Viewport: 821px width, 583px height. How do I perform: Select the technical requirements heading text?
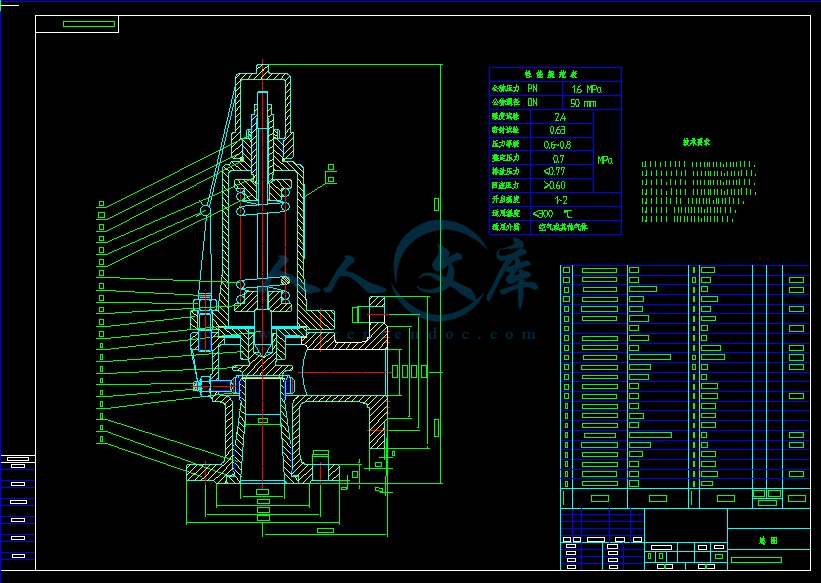coord(696,142)
